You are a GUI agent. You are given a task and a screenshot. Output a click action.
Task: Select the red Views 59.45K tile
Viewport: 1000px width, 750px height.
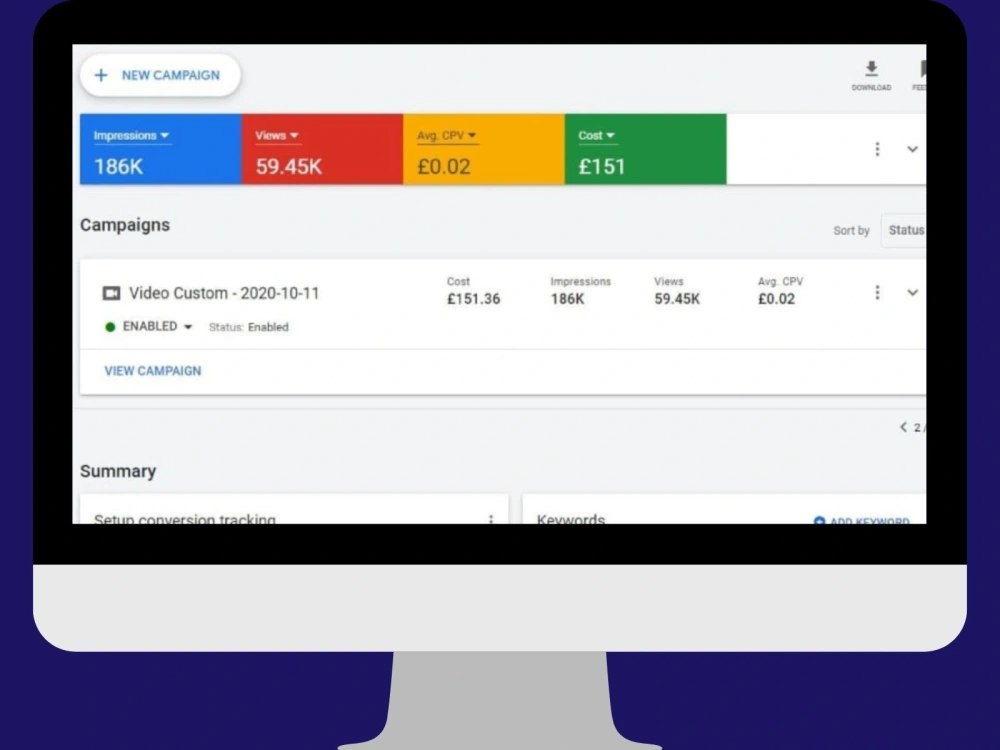coord(322,149)
